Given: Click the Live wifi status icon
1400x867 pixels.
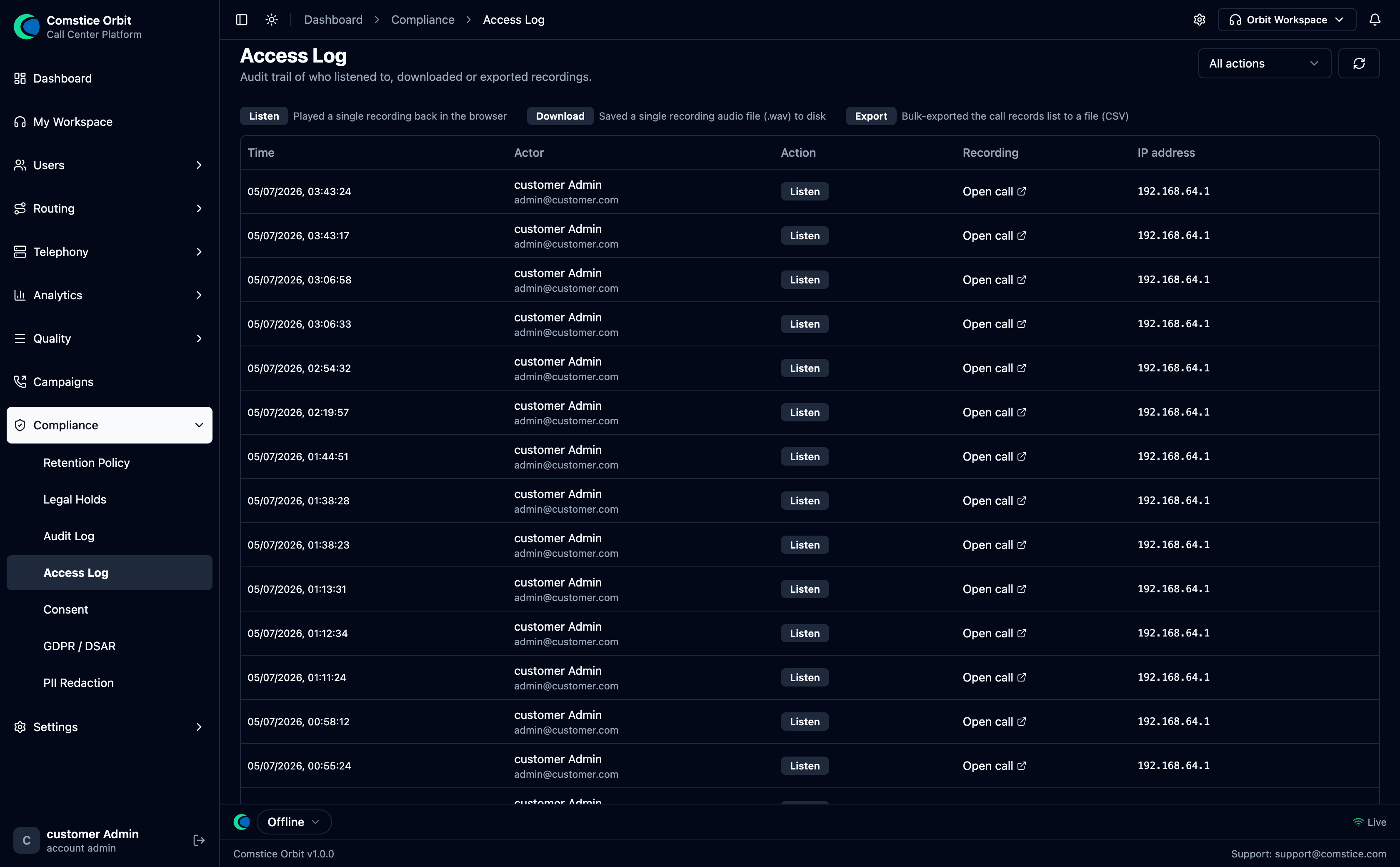Looking at the screenshot, I should click(1357, 822).
